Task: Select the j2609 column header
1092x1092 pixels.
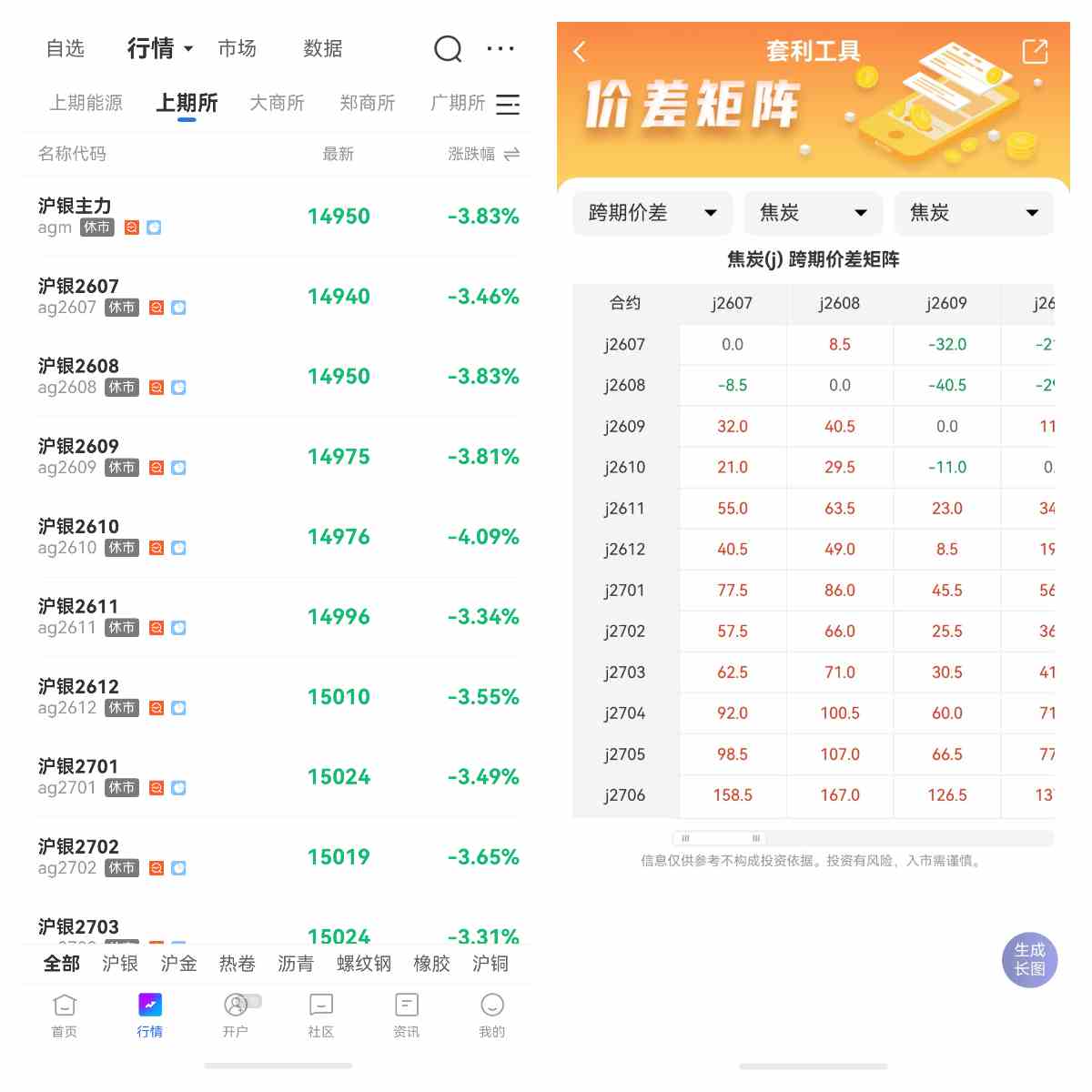Action: point(947,304)
